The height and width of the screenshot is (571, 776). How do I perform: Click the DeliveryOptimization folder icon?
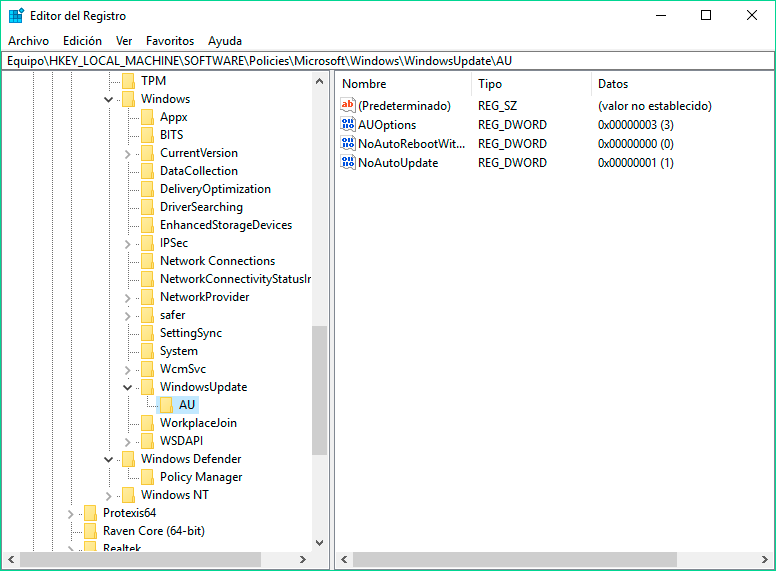147,189
